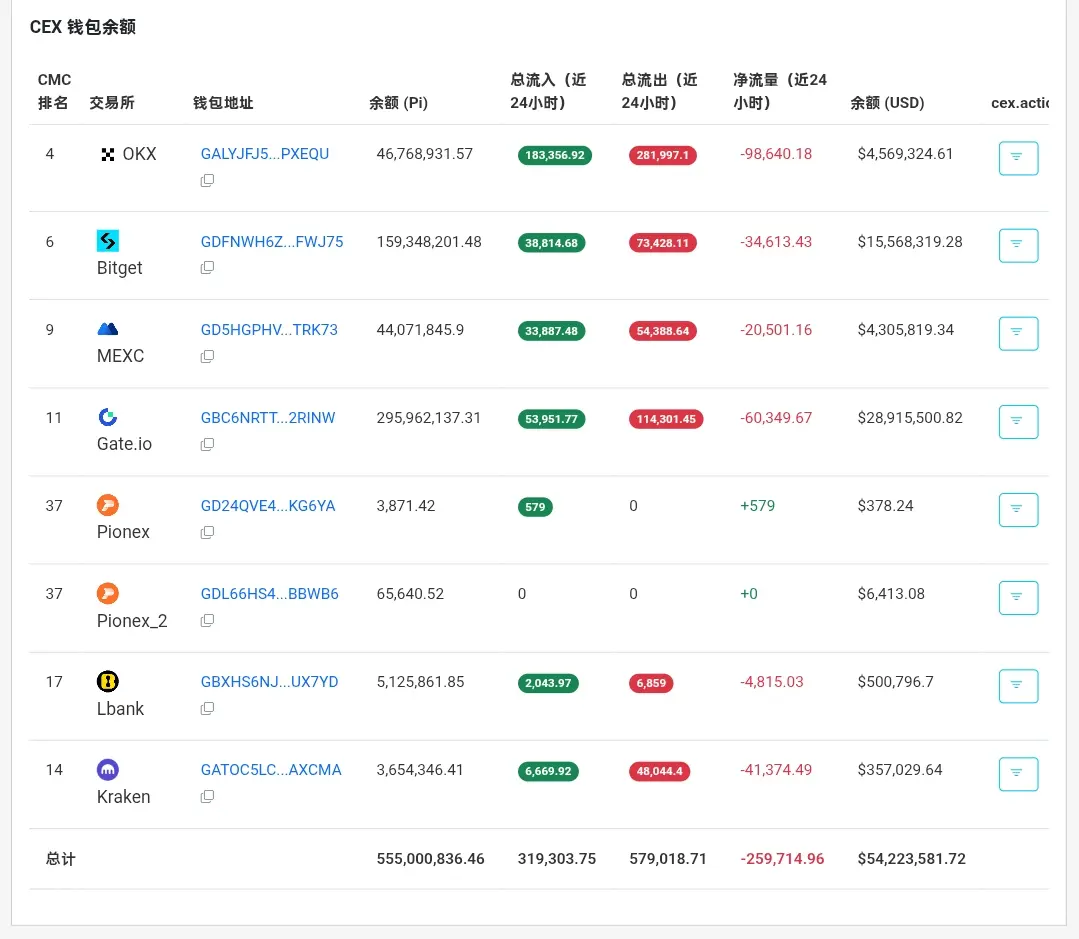1079x939 pixels.
Task: Select total net flow -259,714.96
Action: click(x=782, y=859)
